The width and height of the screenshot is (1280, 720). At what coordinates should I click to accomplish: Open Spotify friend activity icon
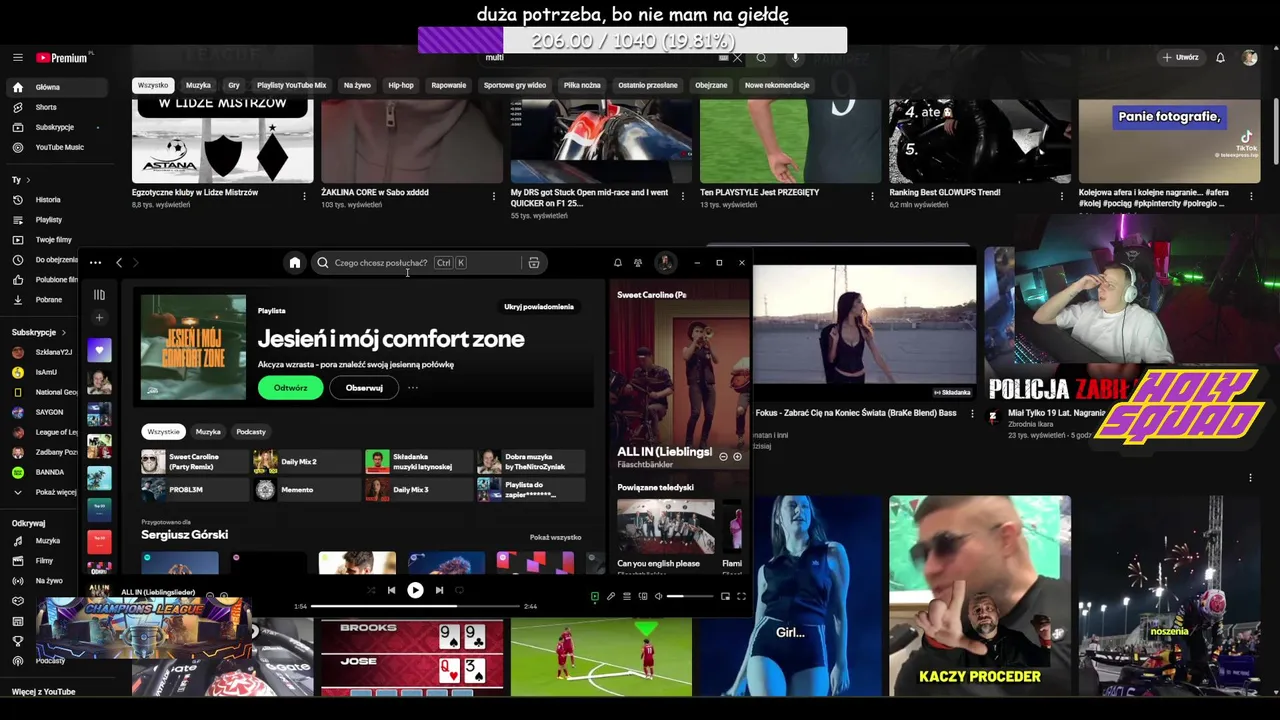point(638,263)
